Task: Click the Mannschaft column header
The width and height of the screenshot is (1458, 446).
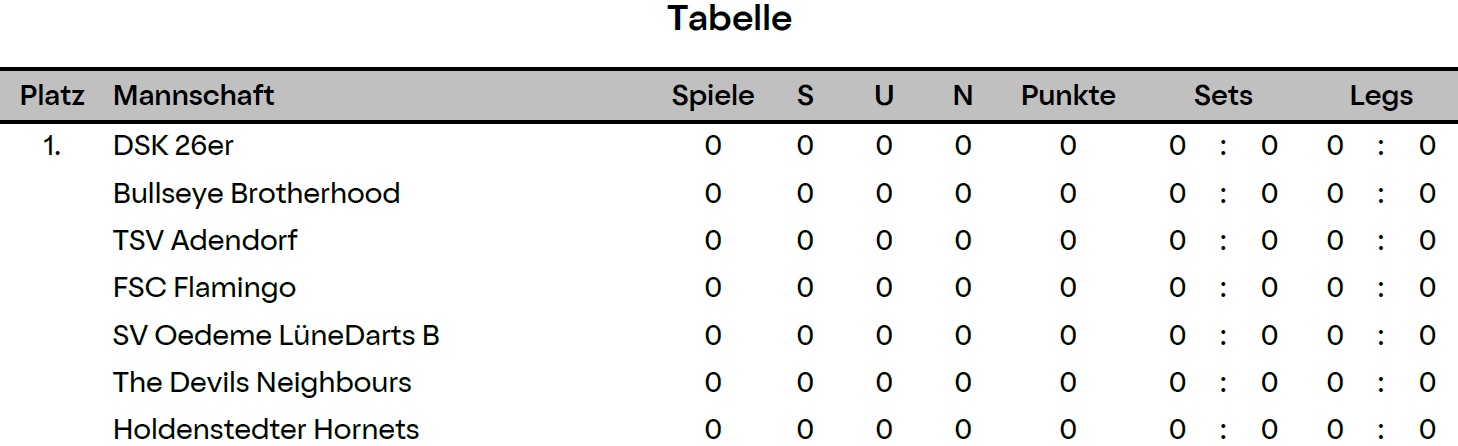Action: 194,96
